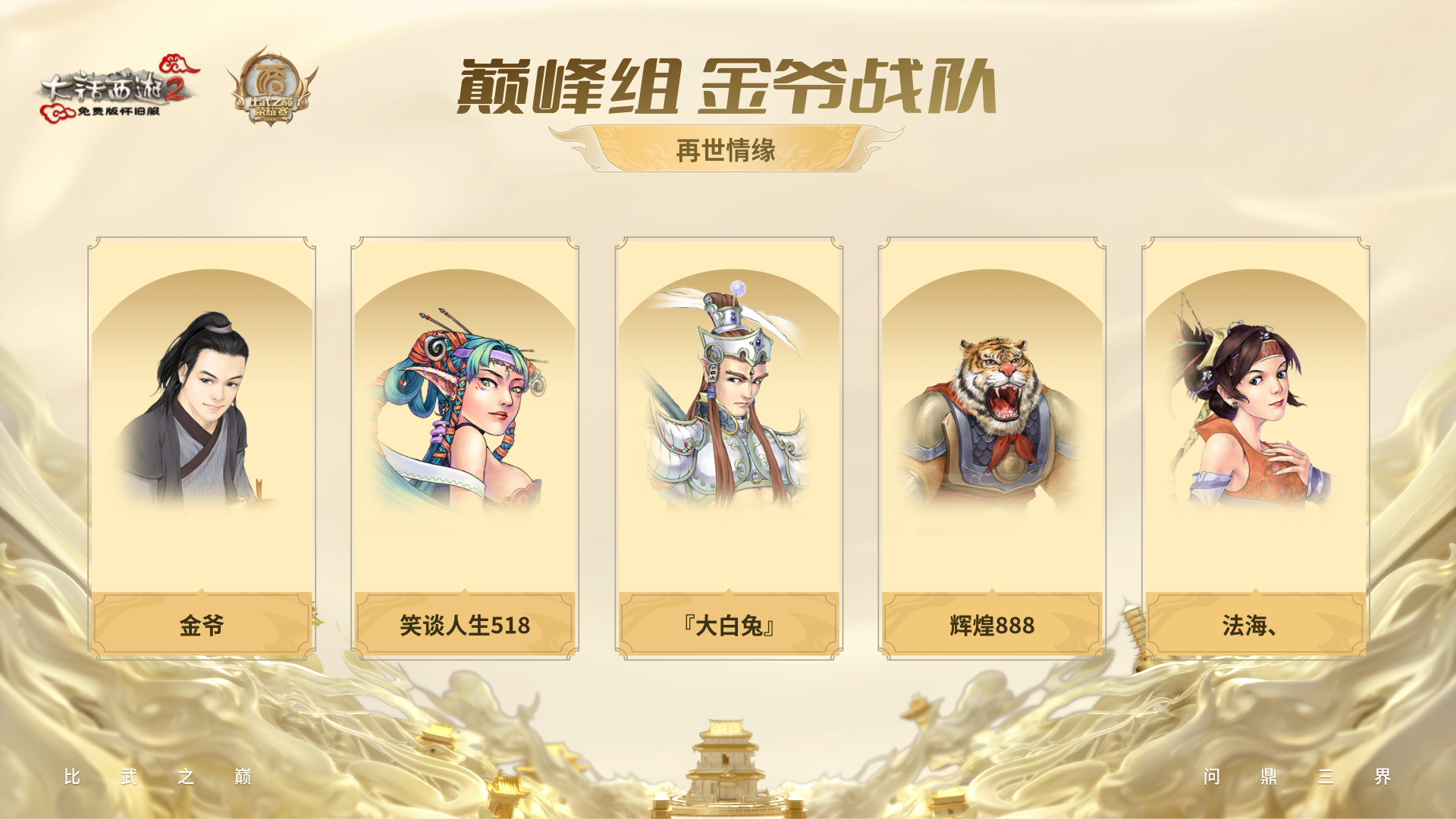The height and width of the screenshot is (819, 1456).
Task: Click the 金爷 player name label
Action: [x=202, y=626]
